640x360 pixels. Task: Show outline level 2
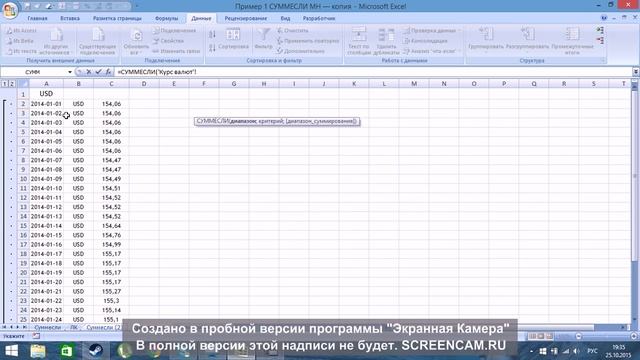coord(12,84)
